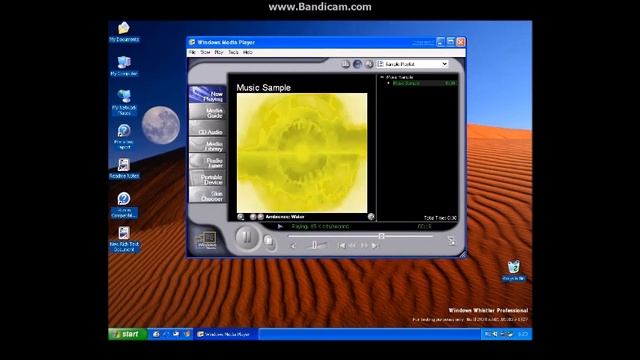640x360 pixels.
Task: Open the File menu
Action: click(192, 53)
